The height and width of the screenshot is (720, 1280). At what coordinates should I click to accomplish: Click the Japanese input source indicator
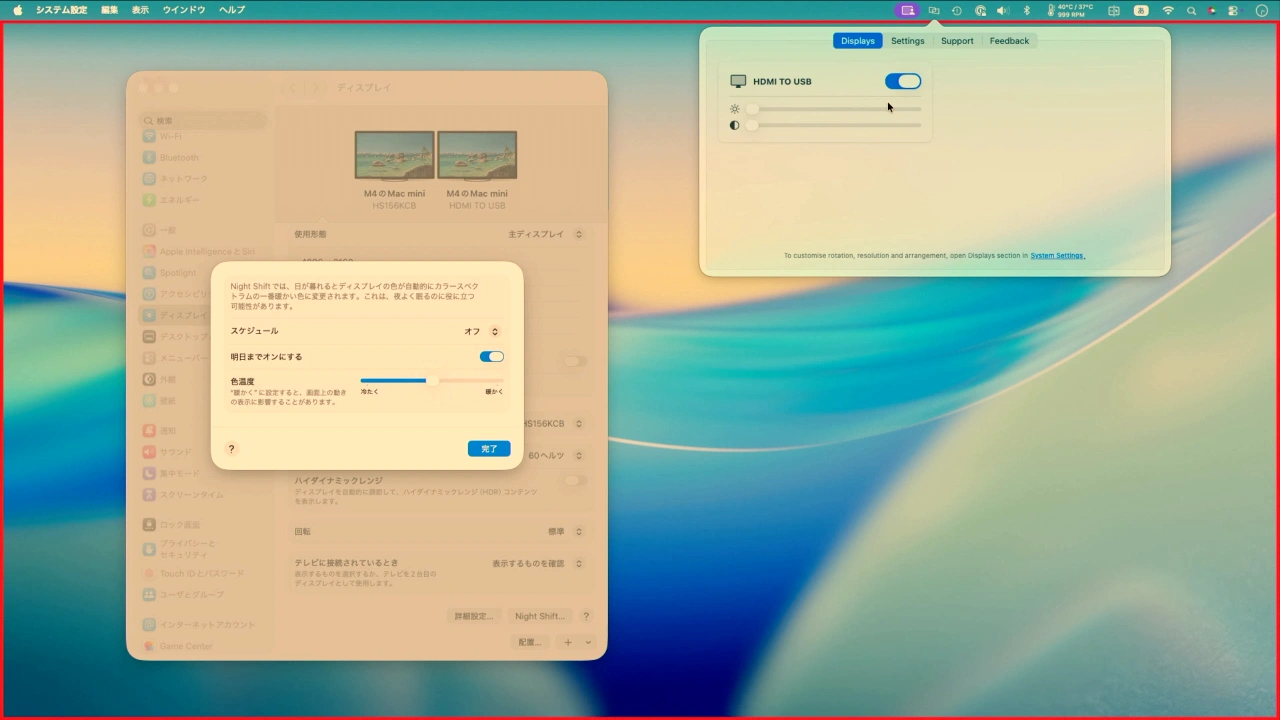coord(1141,10)
